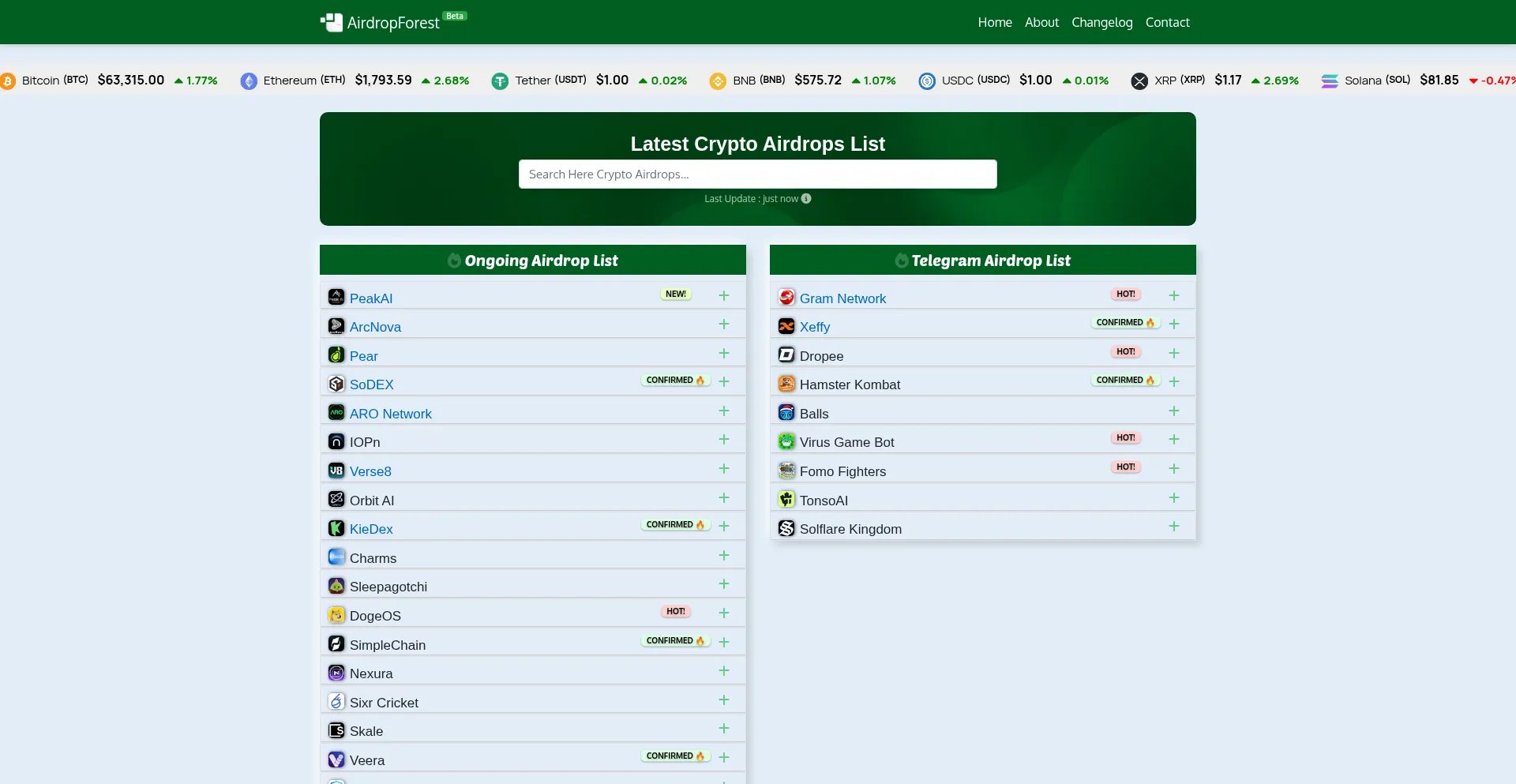Click the AirdropForest logo icon
Viewport: 1516px width, 784px height.
coord(332,22)
